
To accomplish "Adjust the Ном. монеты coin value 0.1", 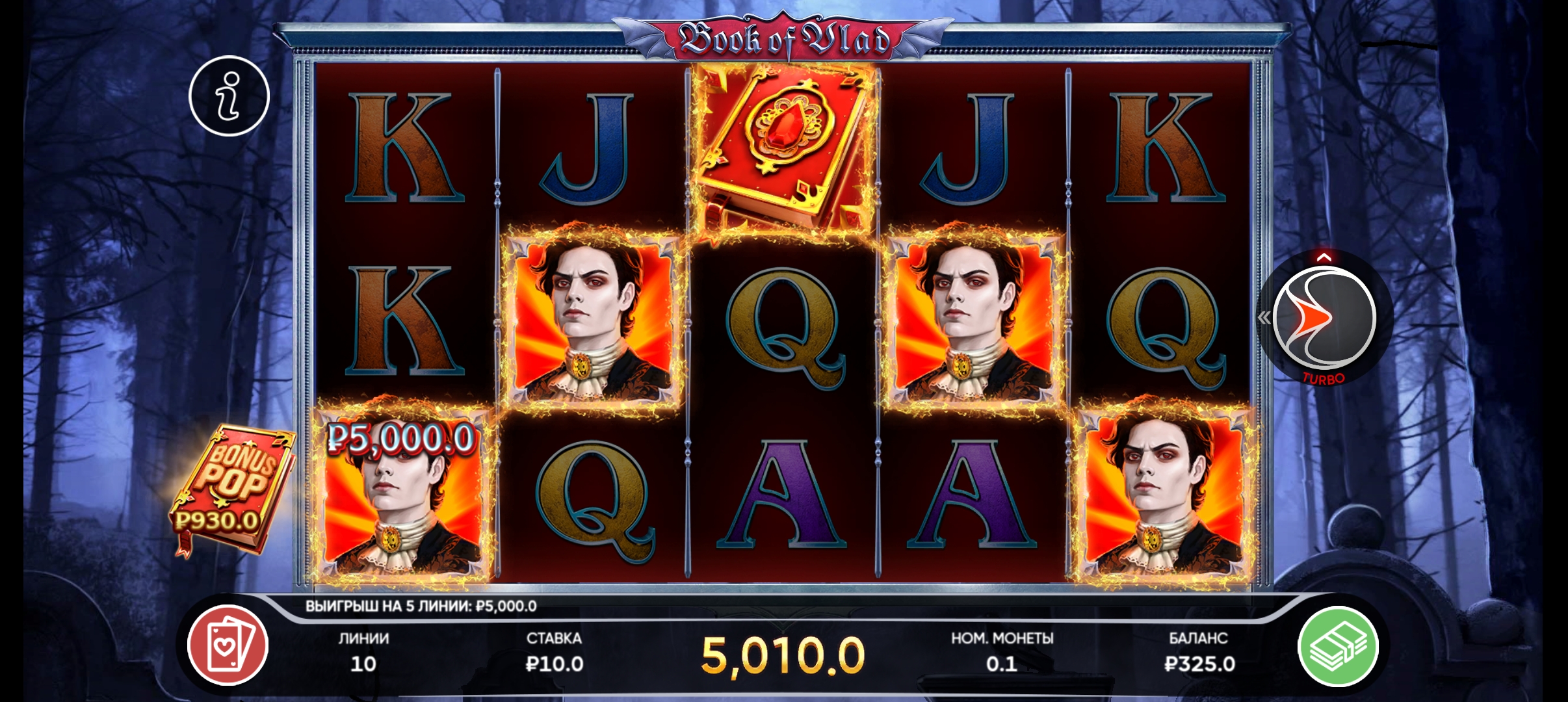I will coord(1002,652).
